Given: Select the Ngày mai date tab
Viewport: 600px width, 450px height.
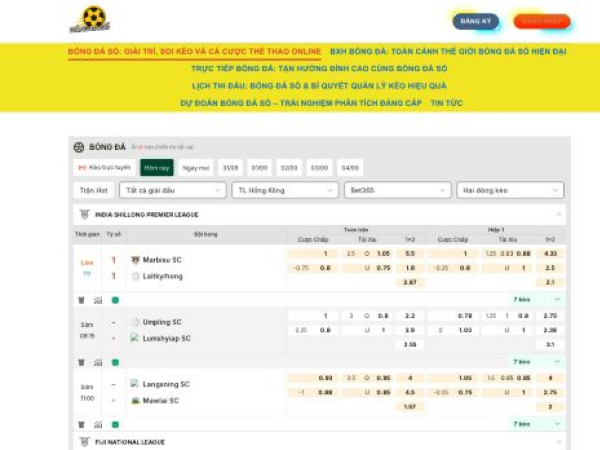Looking at the screenshot, I should [196, 168].
